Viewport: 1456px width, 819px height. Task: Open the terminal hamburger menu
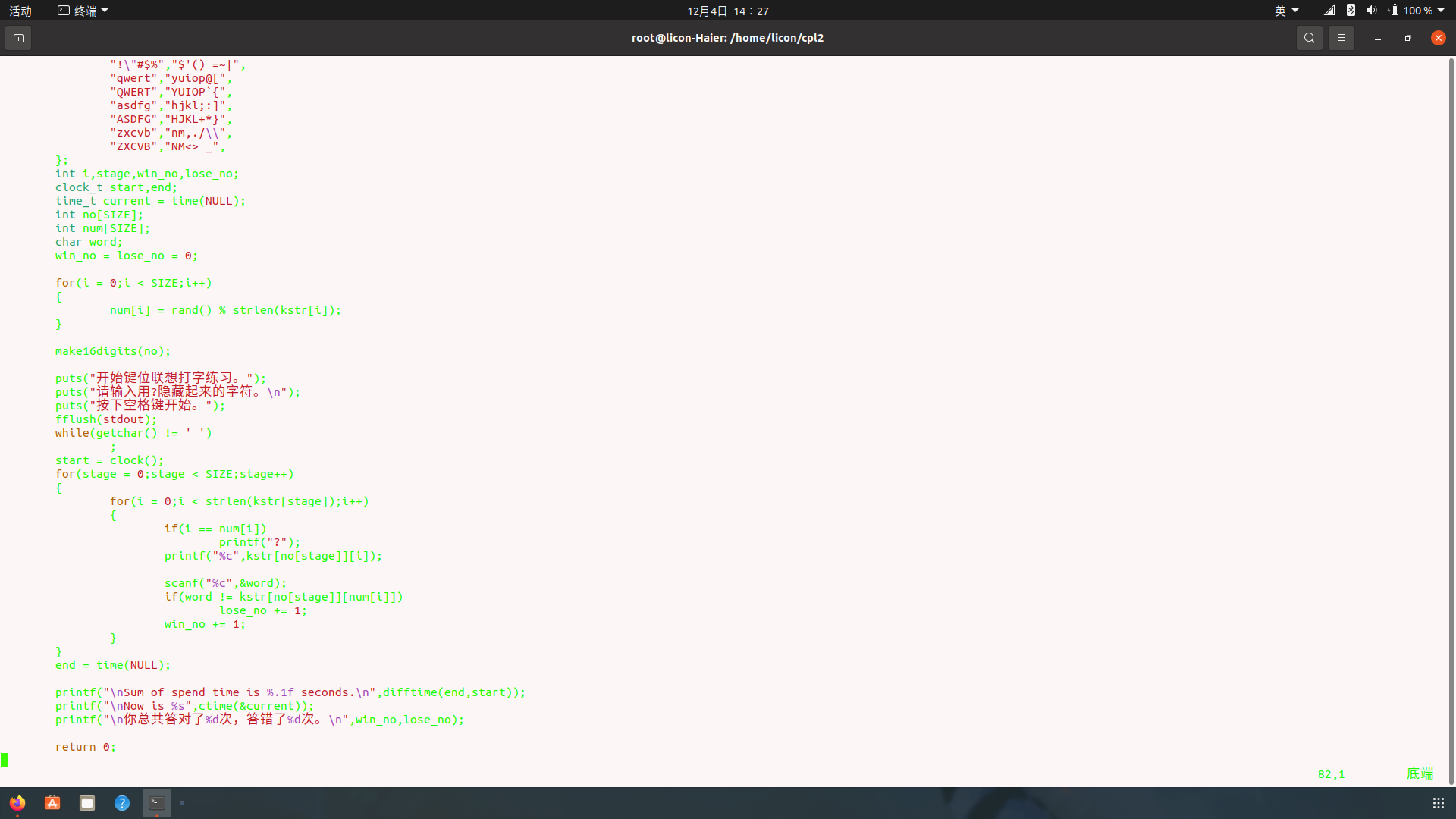[x=1341, y=38]
